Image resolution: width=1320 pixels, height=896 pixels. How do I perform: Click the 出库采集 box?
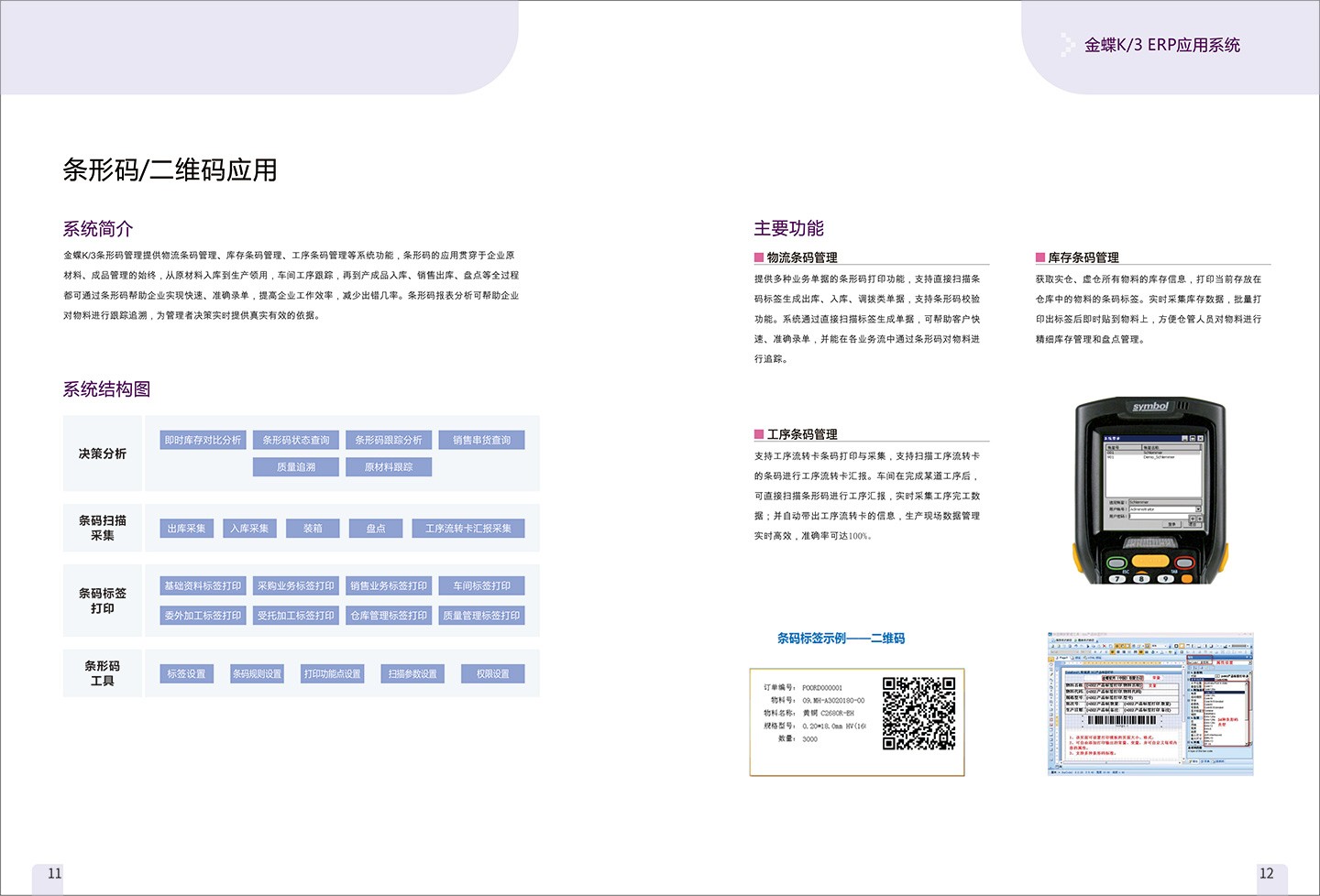coord(186,529)
